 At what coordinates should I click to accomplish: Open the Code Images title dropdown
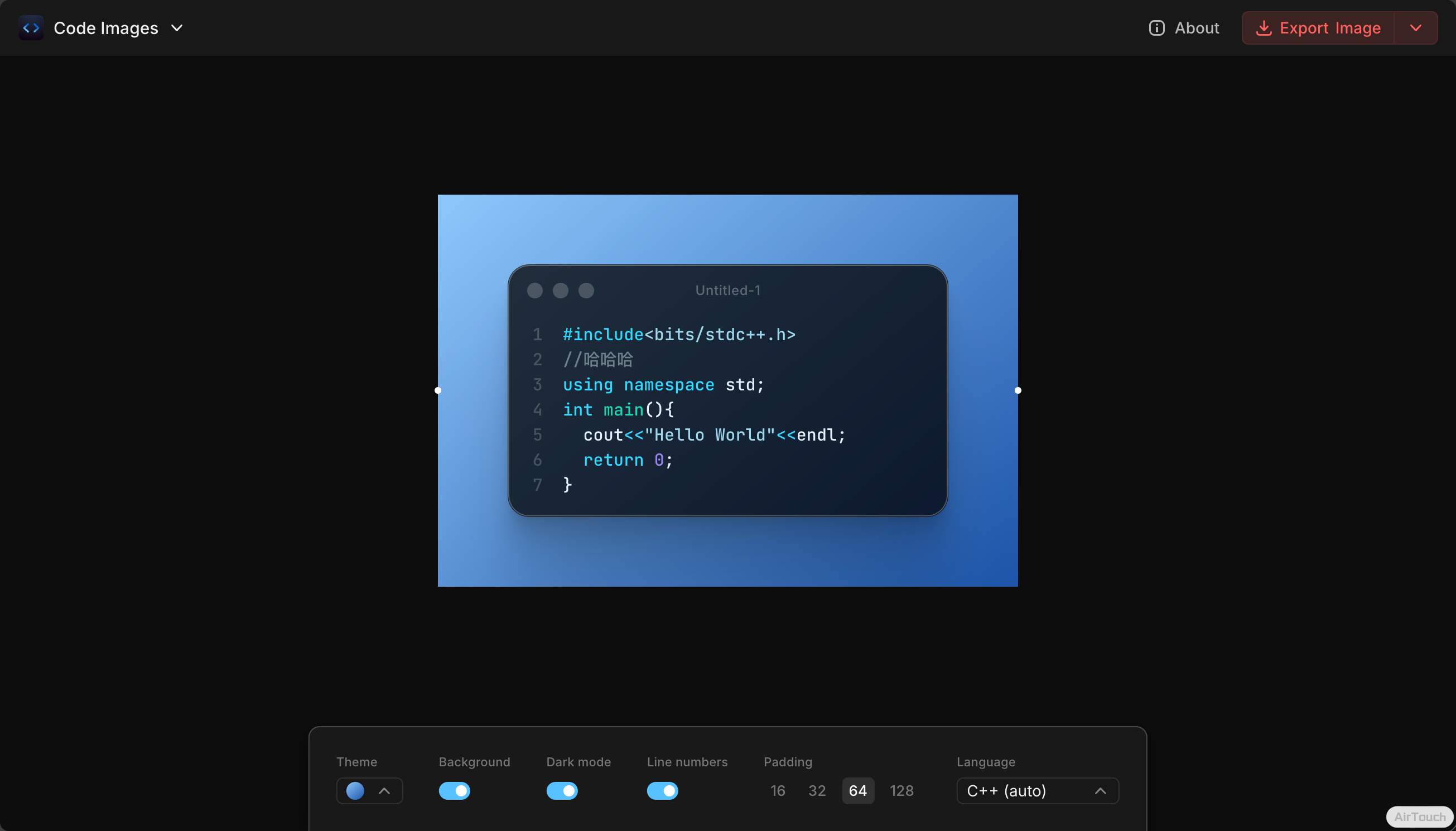pyautogui.click(x=177, y=28)
